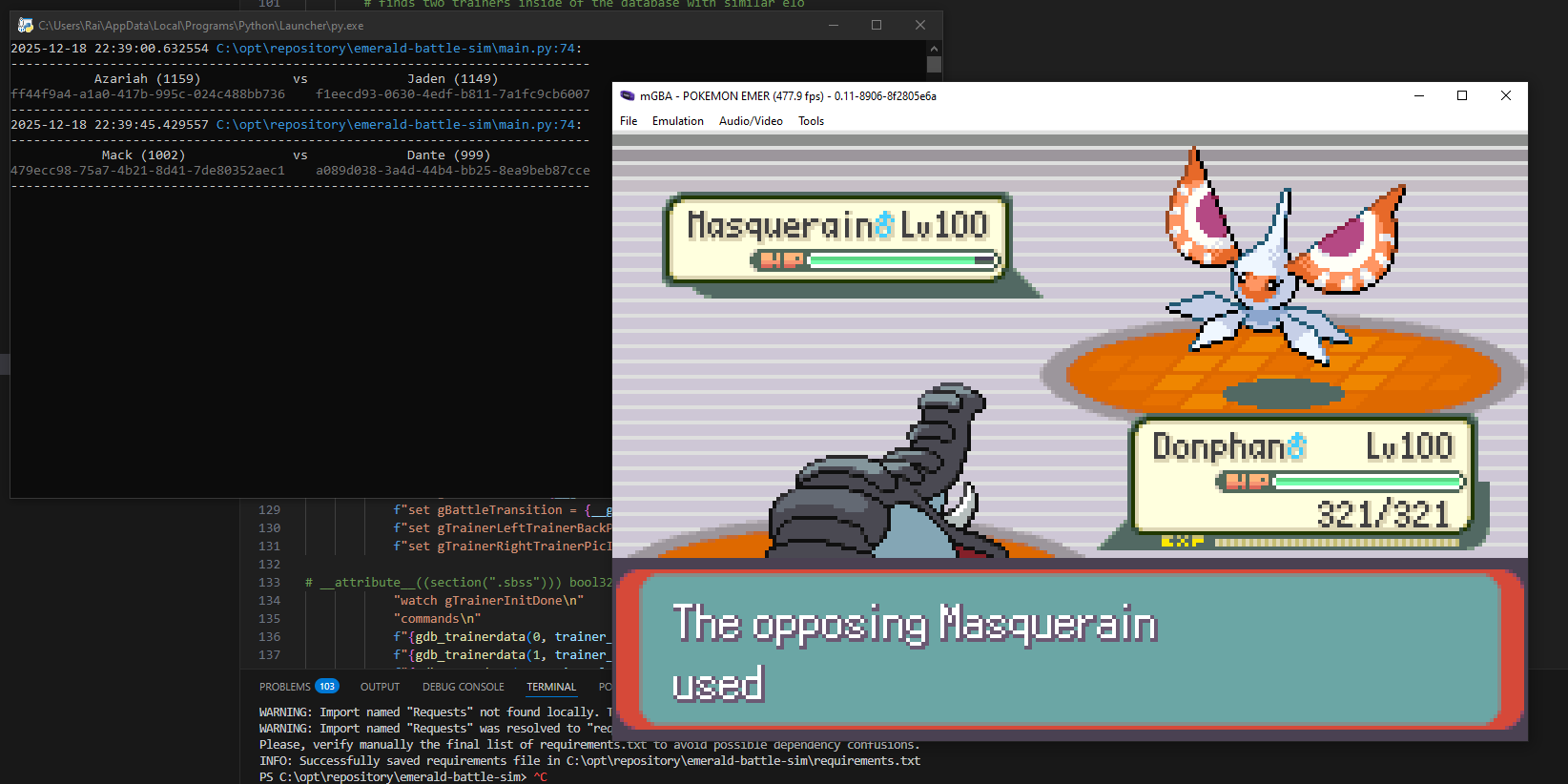Click trainer name Dante (999) in console

point(448,155)
